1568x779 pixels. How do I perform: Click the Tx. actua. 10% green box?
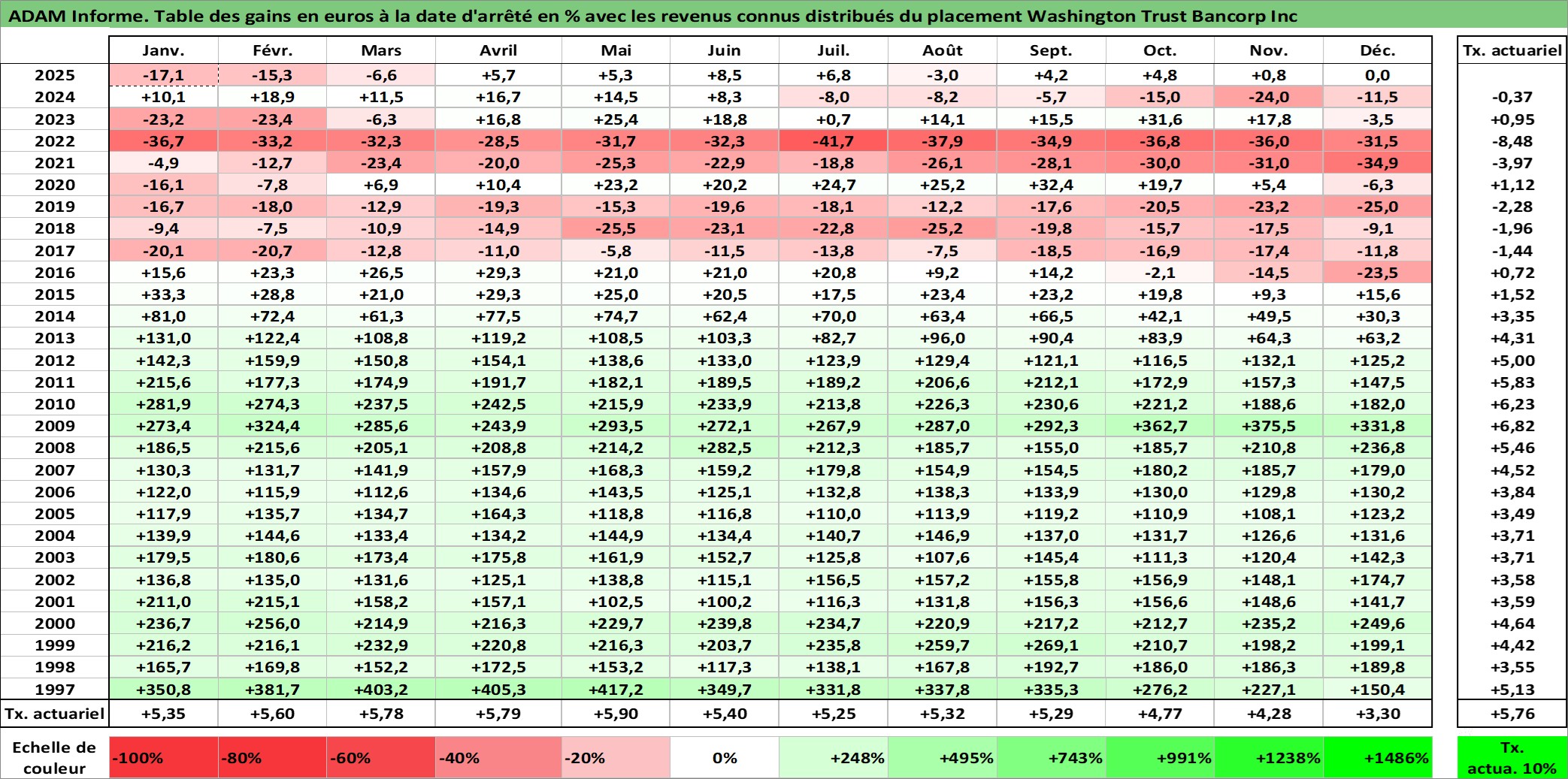point(1512,757)
